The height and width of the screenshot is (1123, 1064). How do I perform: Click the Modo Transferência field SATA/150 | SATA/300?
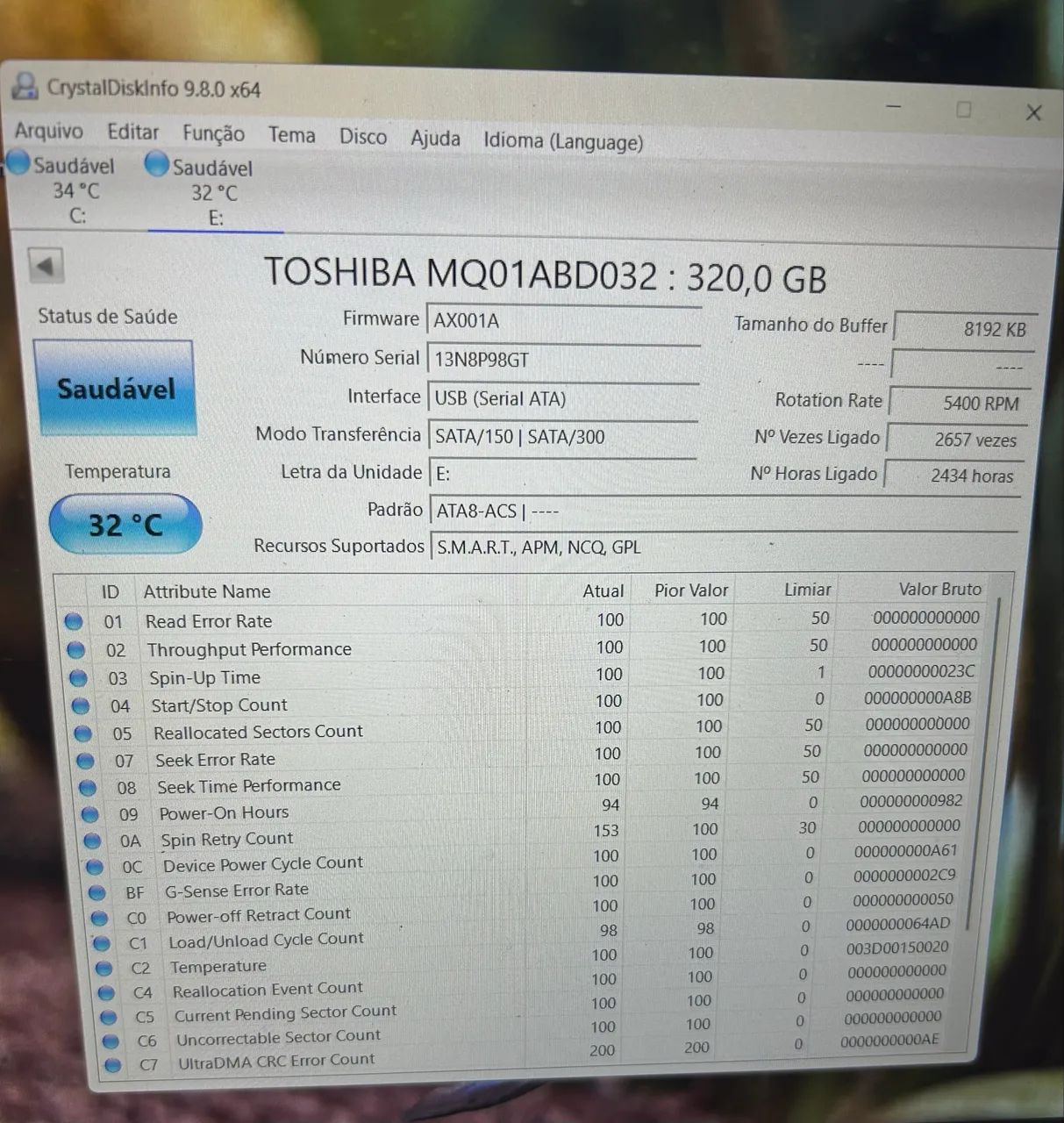coord(562,436)
